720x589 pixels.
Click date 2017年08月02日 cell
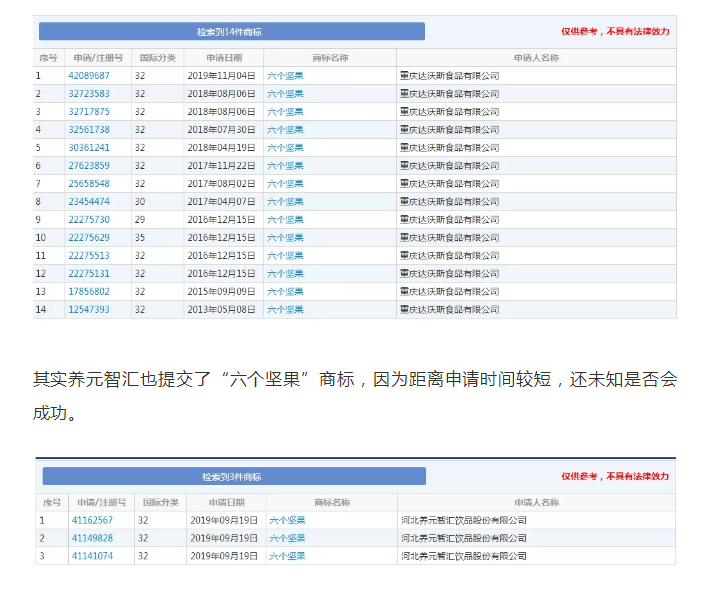221,184
